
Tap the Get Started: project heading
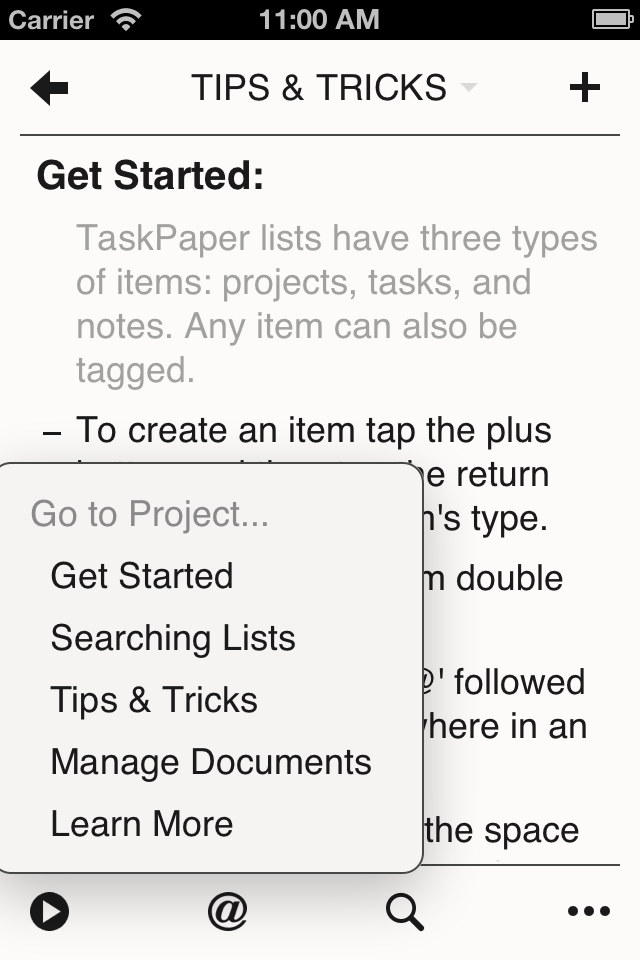[x=151, y=176]
